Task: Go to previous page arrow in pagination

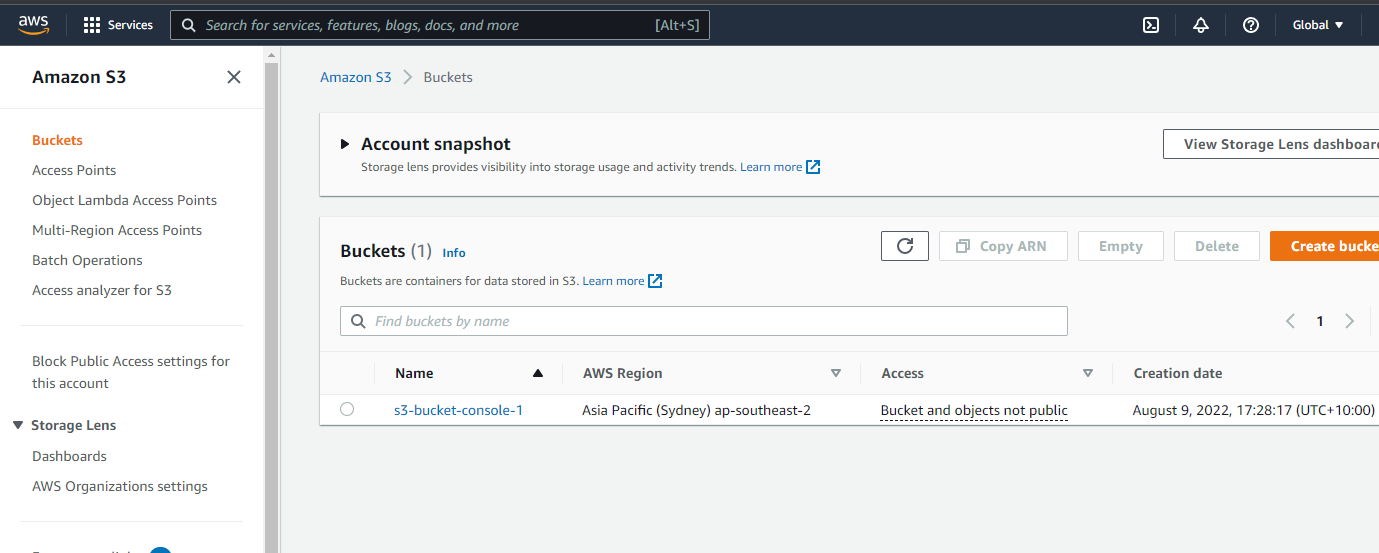Action: [1290, 321]
